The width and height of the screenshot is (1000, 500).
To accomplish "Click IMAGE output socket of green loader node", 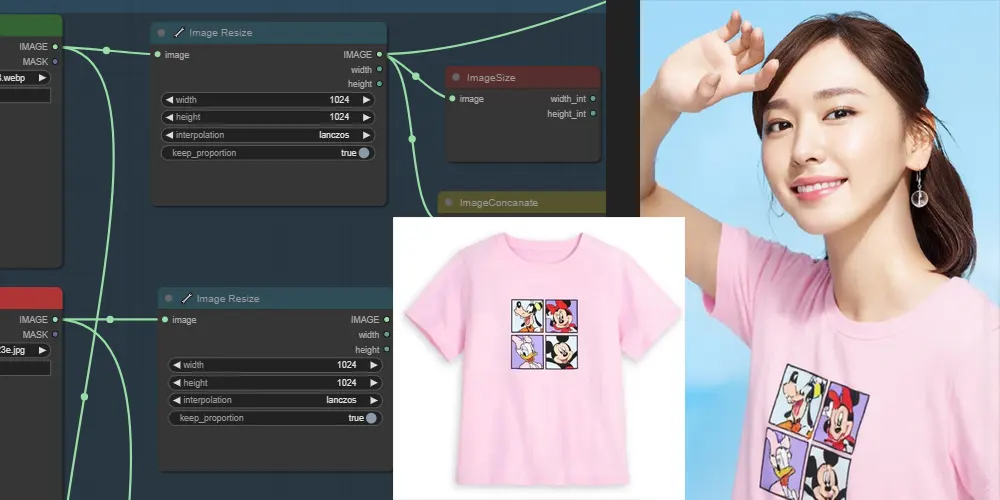I will (55, 47).
